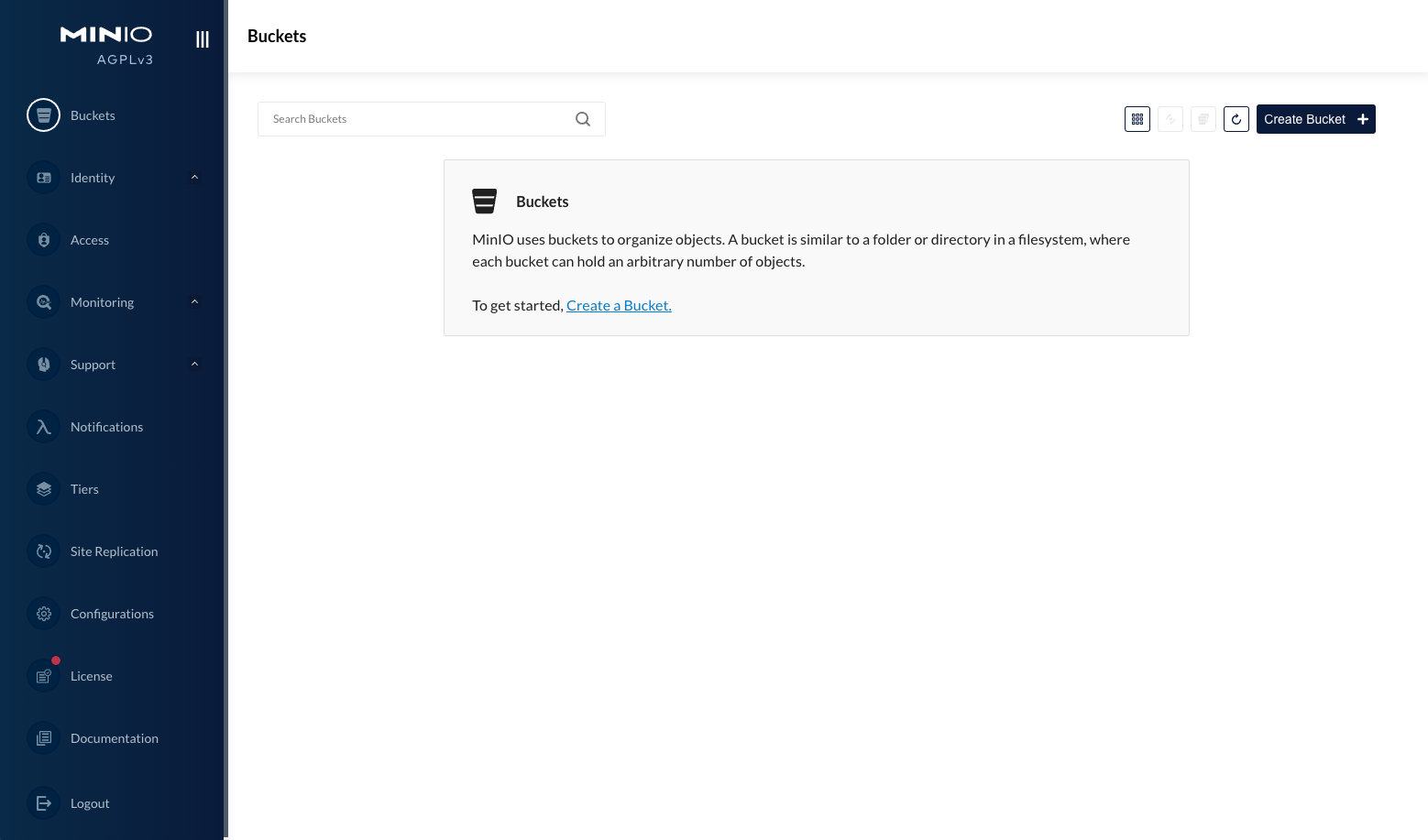Viewport: 1428px width, 840px height.
Task: Click the License icon with red badge
Action: (43, 675)
